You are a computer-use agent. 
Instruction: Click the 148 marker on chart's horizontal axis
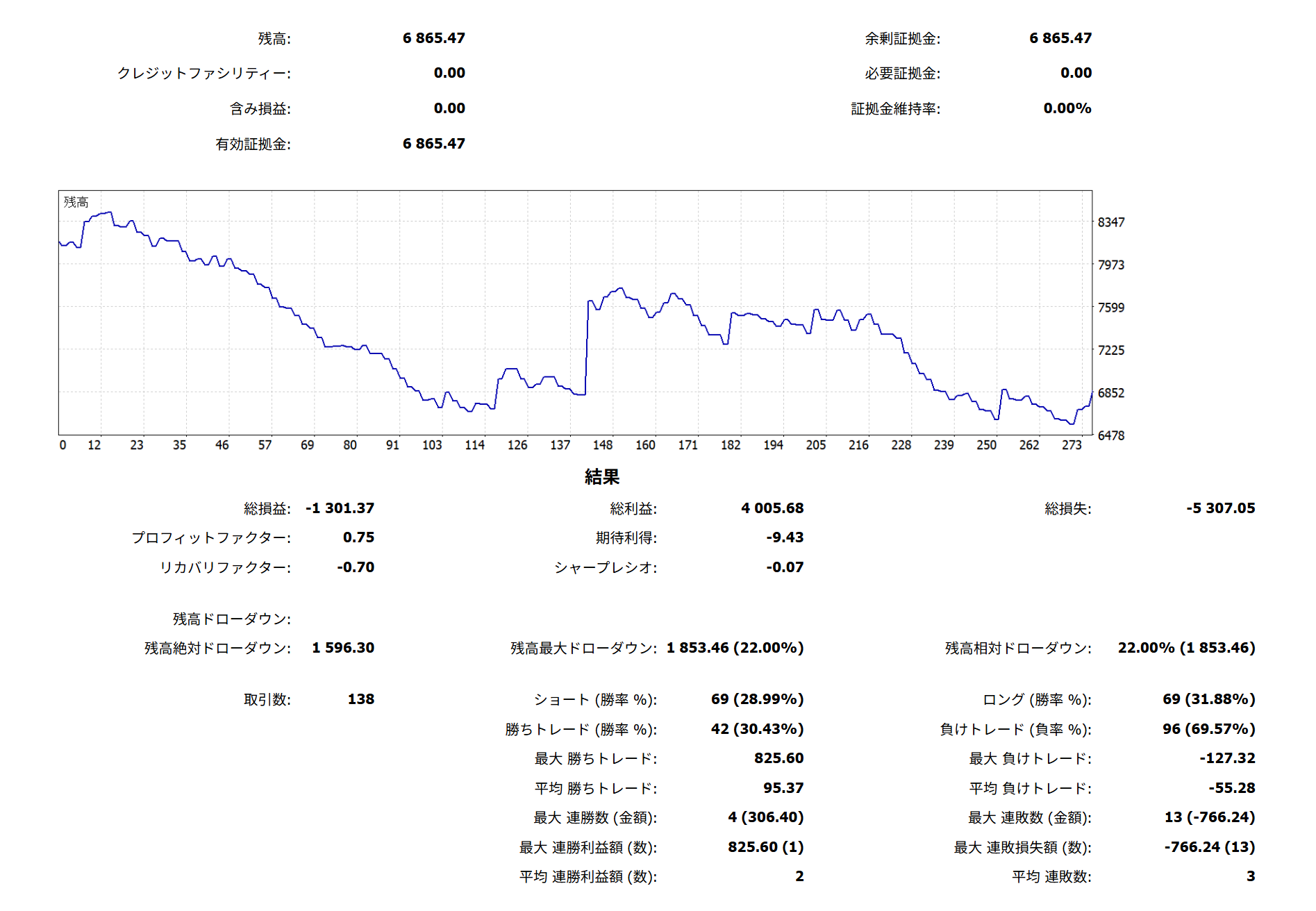[602, 445]
